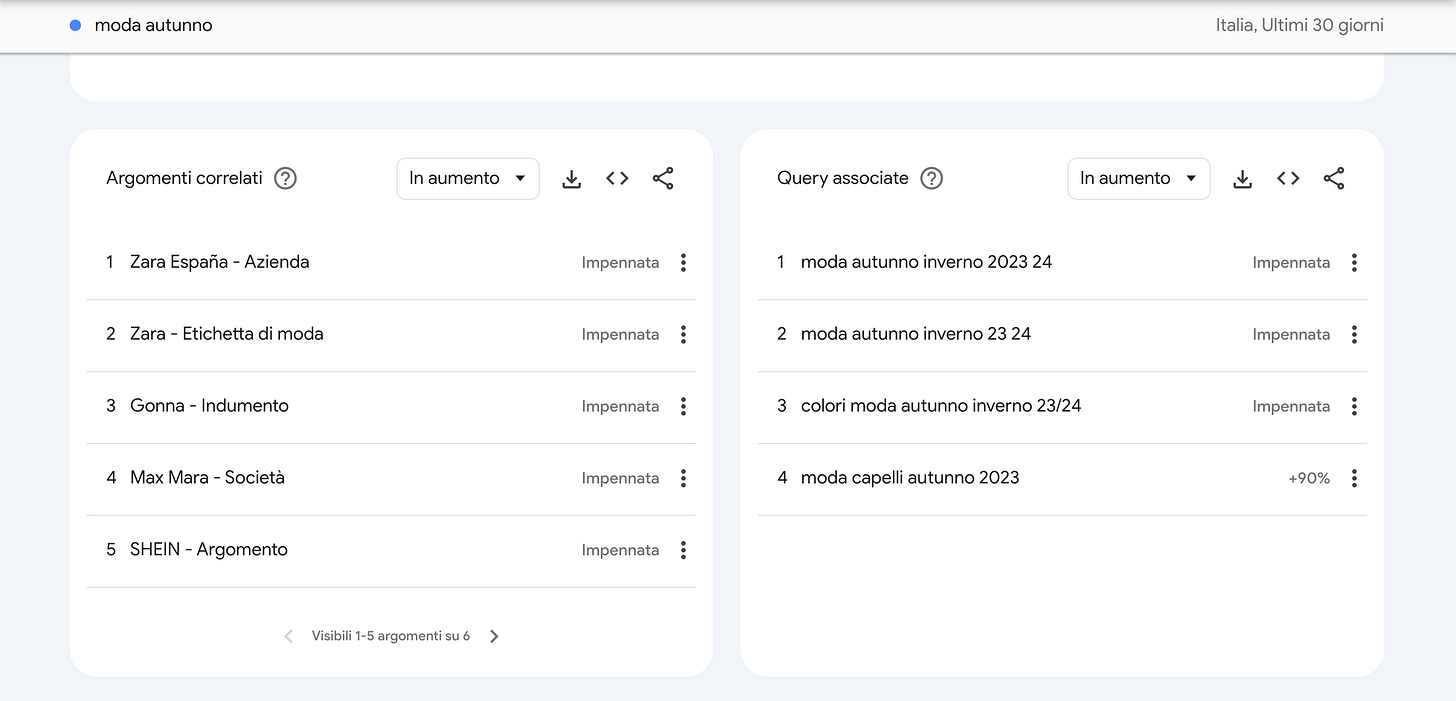
Task: Open the Max Mara - Società topic
Action: pyautogui.click(x=207, y=478)
